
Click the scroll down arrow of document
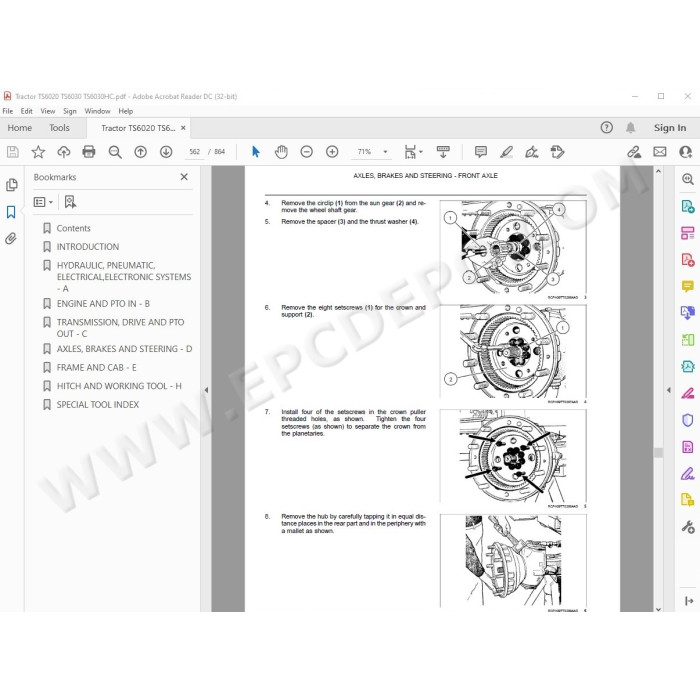tap(658, 608)
